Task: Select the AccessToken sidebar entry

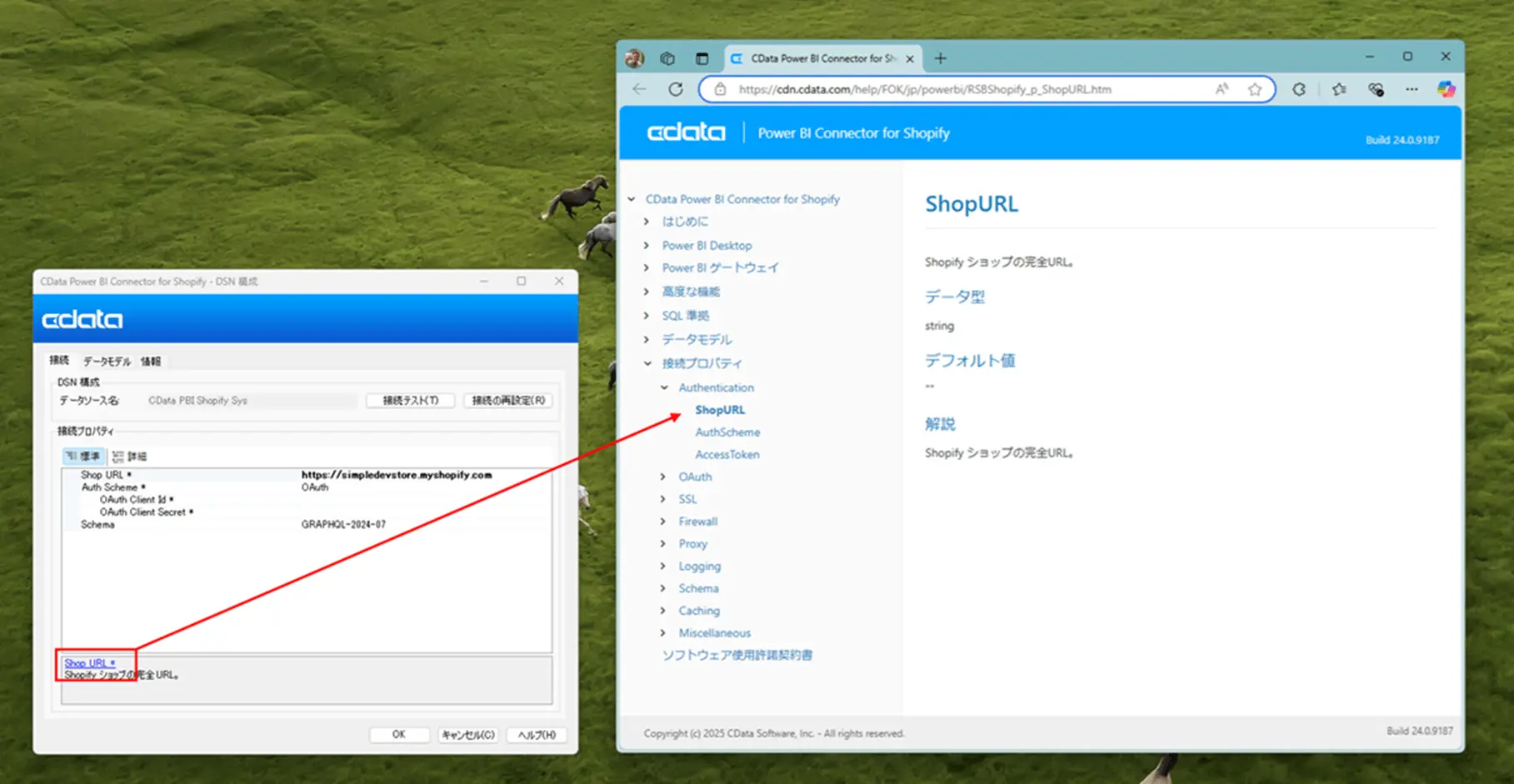Action: tap(727, 454)
